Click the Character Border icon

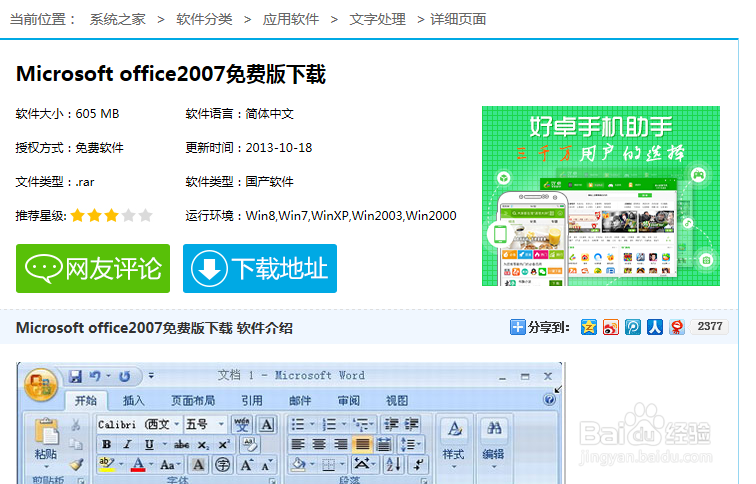pos(267,425)
